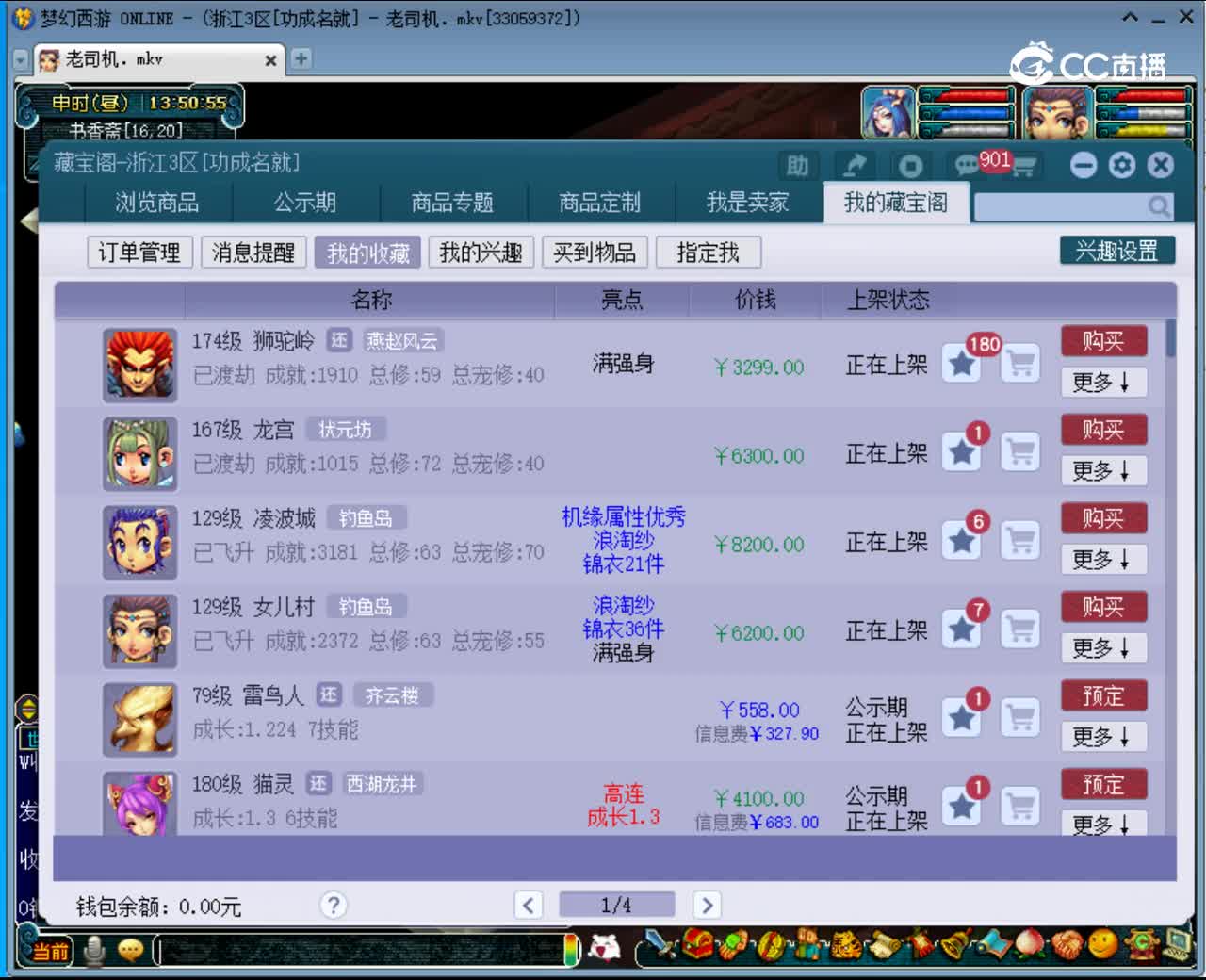1206x980 pixels.
Task: Open 消息提醒 sub-tab
Action: click(253, 253)
